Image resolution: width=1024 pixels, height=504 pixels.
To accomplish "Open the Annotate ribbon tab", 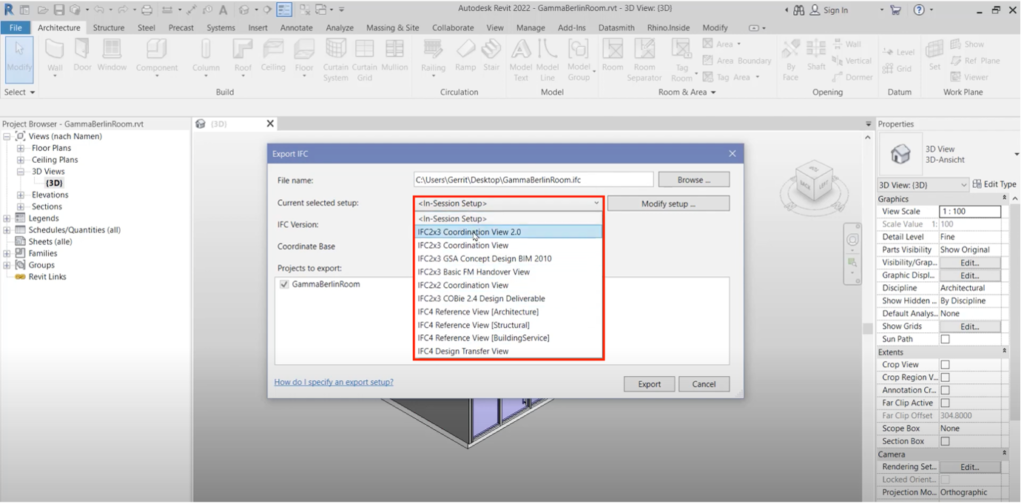I will click(296, 28).
